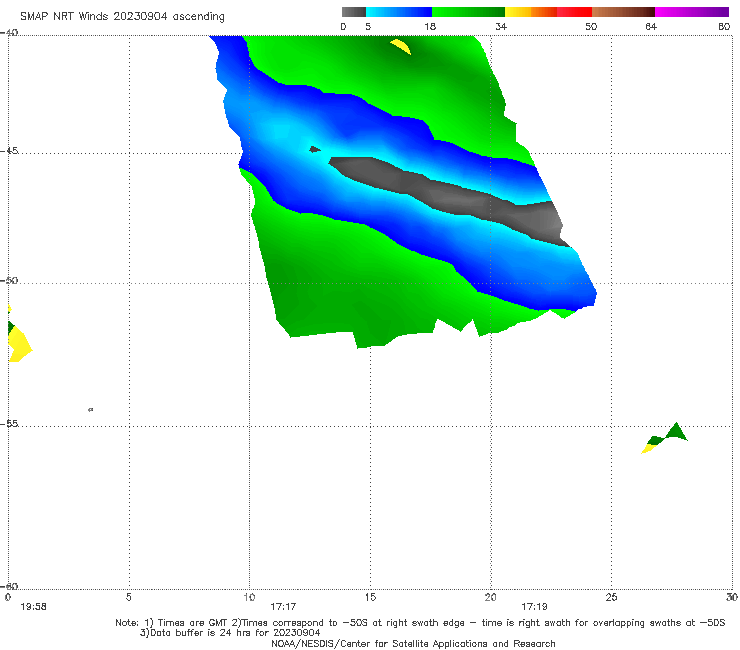Click the swath time '17:17'
Screen dimensions: 740x650
click(283, 607)
